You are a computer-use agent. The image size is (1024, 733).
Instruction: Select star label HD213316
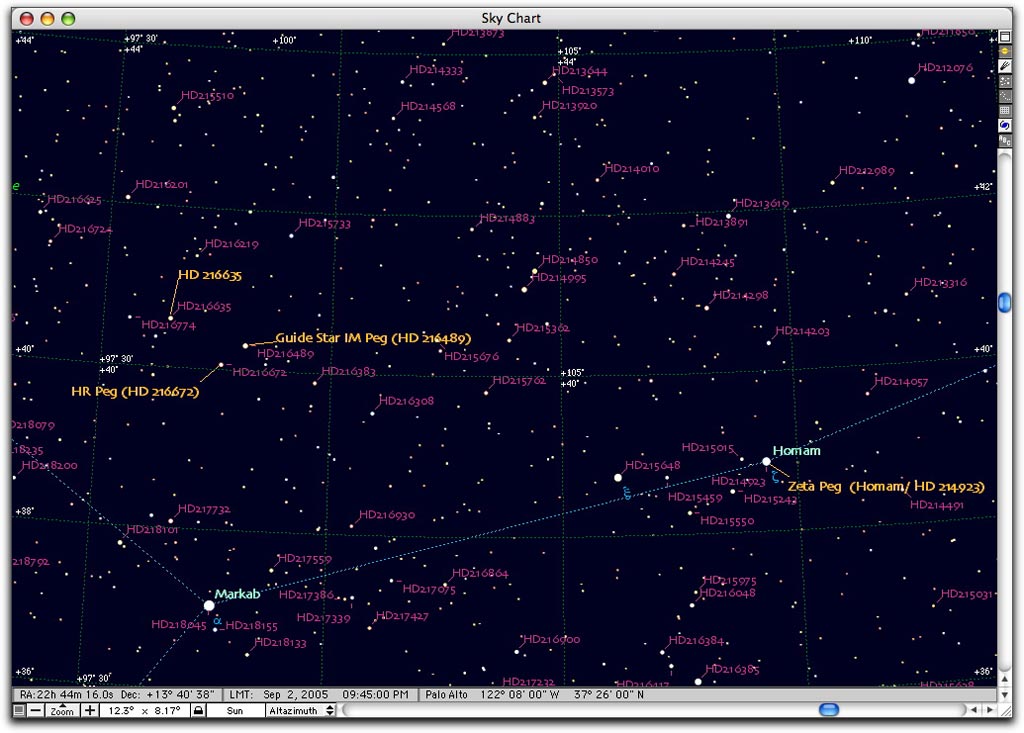940,282
